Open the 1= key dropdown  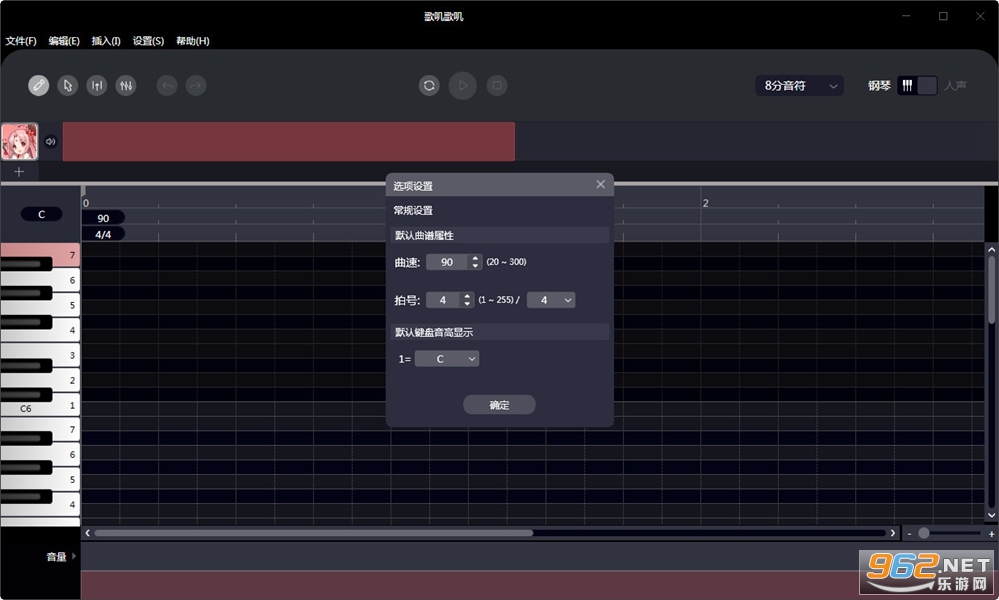pyautogui.click(x=447, y=359)
